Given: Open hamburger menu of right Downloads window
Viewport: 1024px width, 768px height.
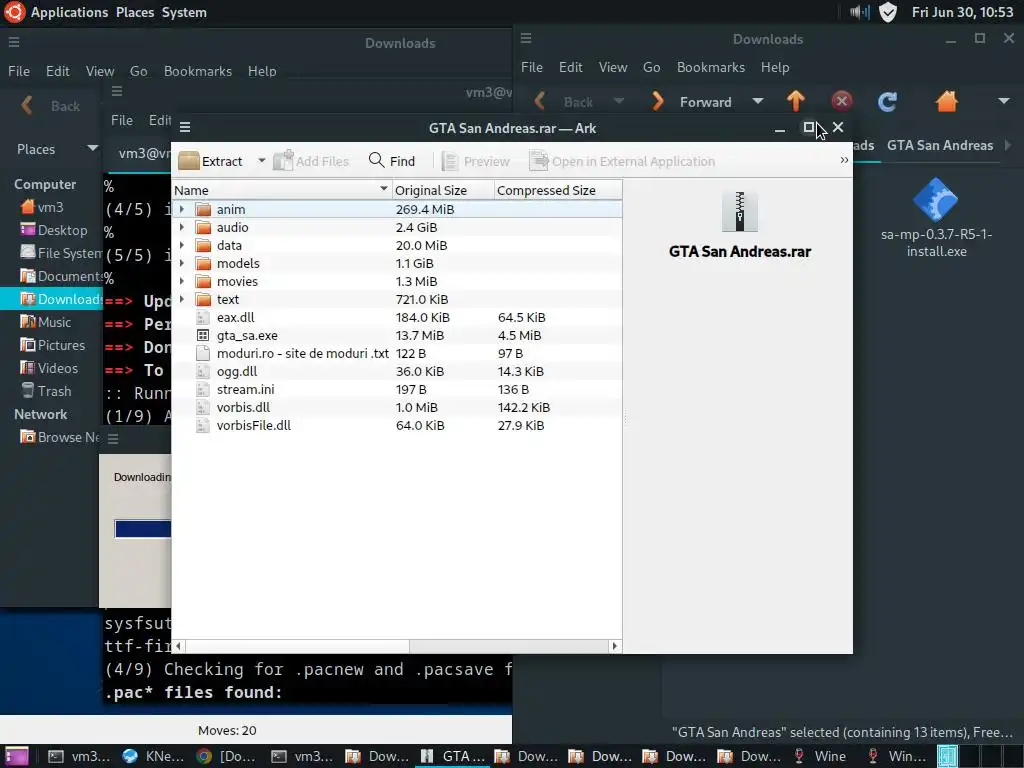Looking at the screenshot, I should click(526, 39).
